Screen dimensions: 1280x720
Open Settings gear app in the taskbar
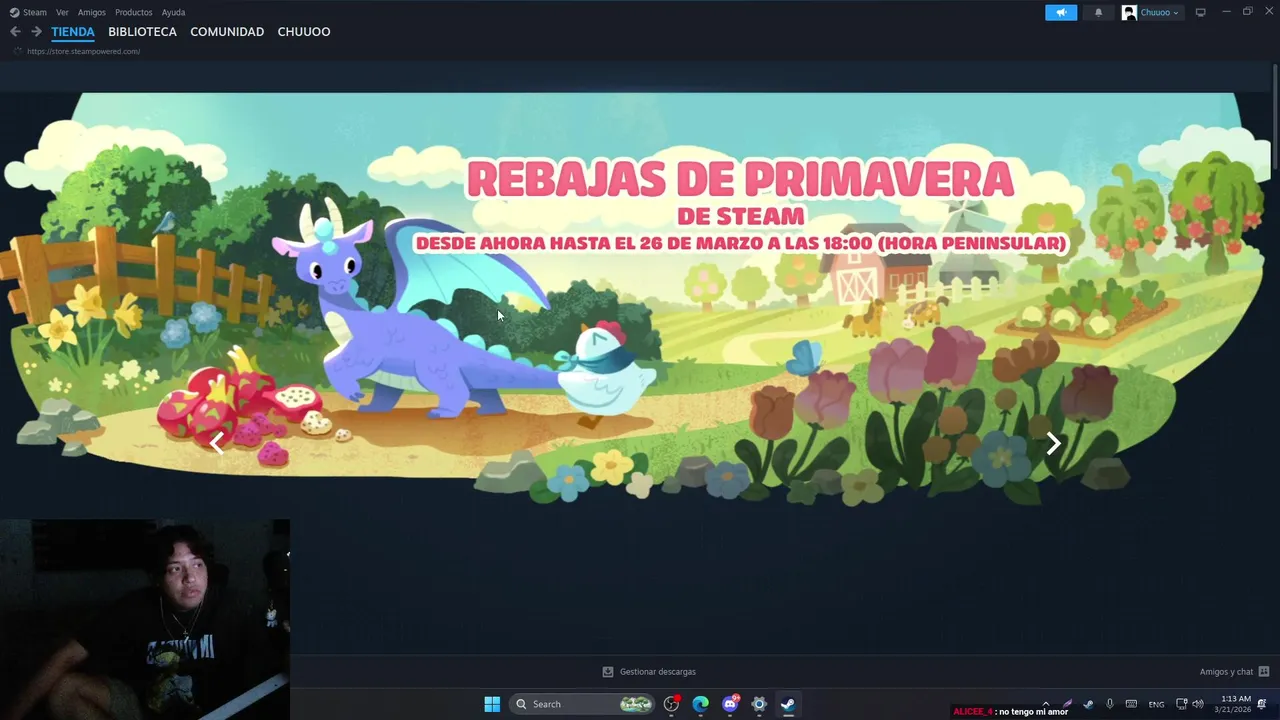pyautogui.click(x=759, y=704)
